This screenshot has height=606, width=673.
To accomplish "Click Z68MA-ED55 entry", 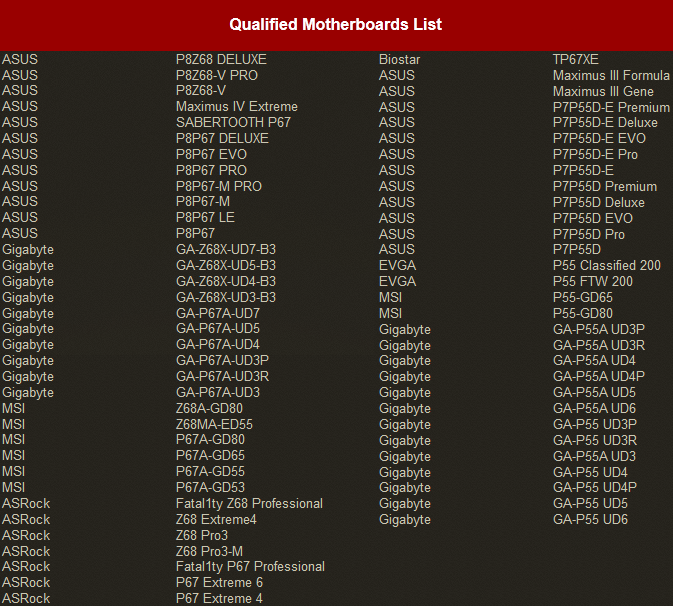I will (x=214, y=424).
